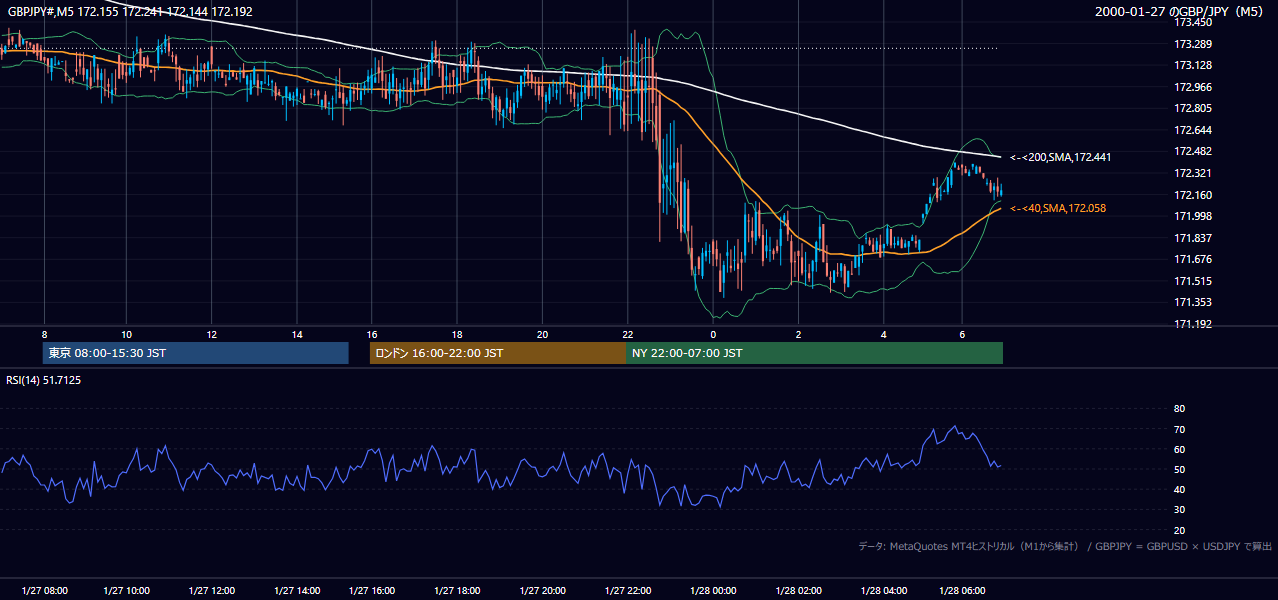Viewport: 1278px width, 600px height.
Task: Select the NY 22:00-07:00 JST session bar
Action: tap(814, 353)
